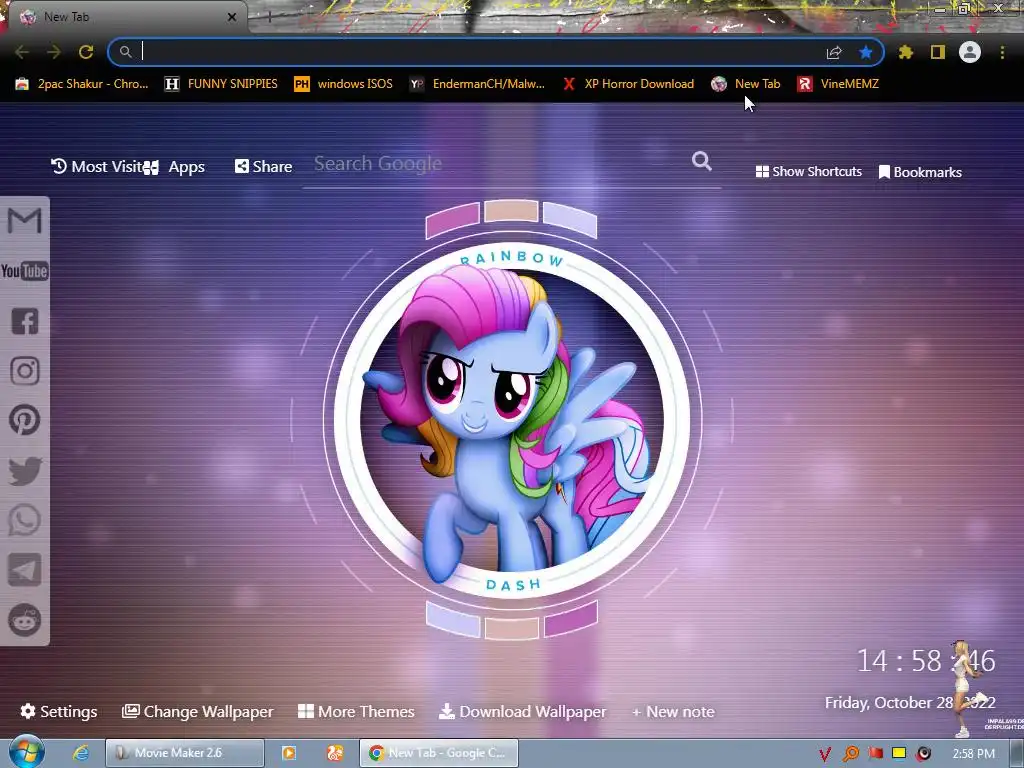Viewport: 1024px width, 768px height.
Task: Open VineMEMZ bookmark
Action: (838, 84)
